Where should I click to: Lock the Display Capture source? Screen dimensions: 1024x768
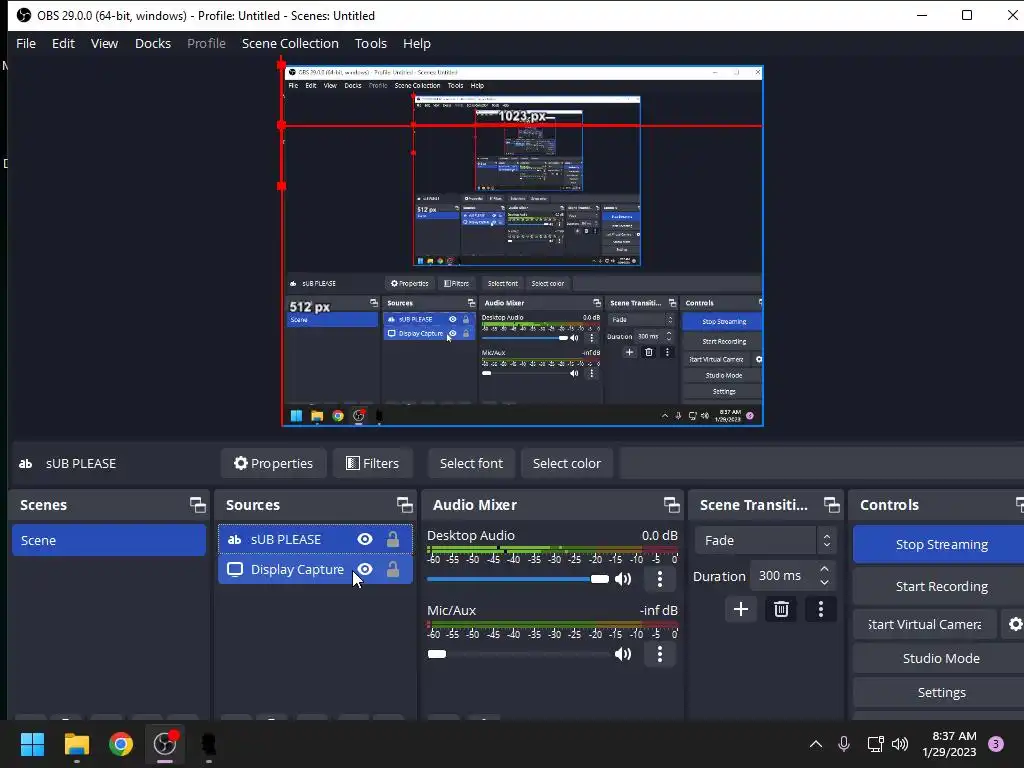coord(392,569)
